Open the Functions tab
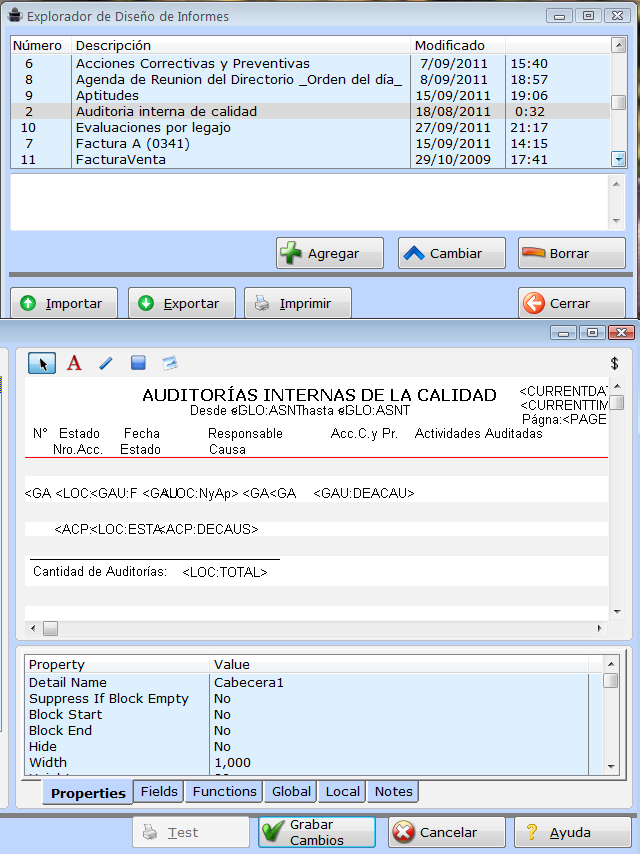Viewport: 640px width, 854px height. tap(224, 791)
